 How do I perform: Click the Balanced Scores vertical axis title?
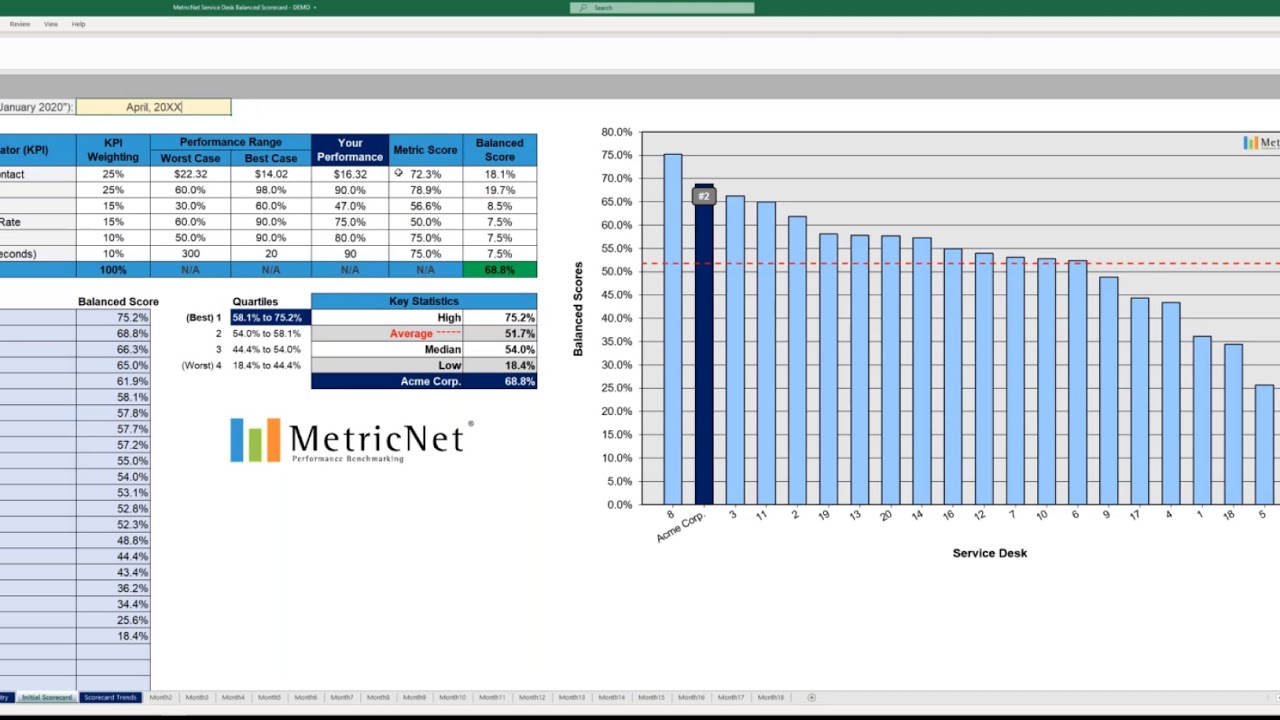click(578, 309)
